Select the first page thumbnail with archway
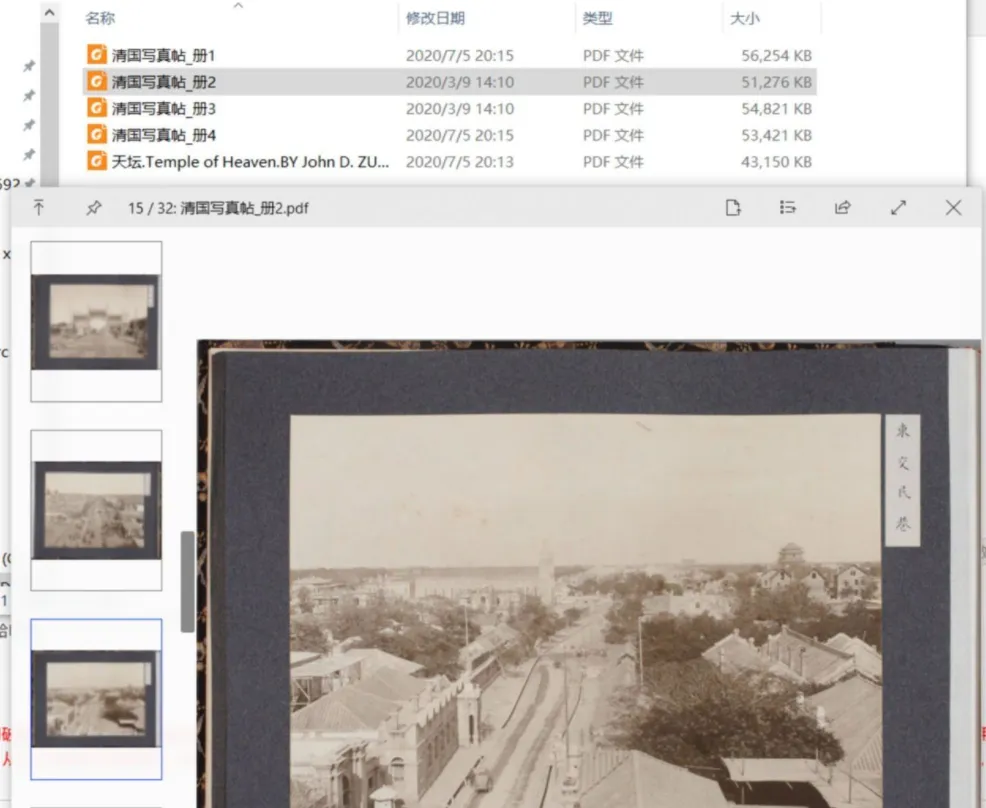This screenshot has height=808, width=986. (x=96, y=321)
